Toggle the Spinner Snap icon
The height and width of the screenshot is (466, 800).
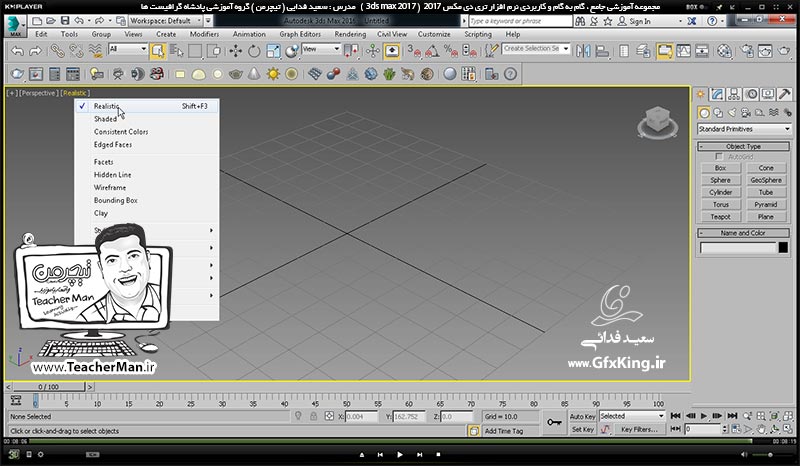(x=469, y=51)
